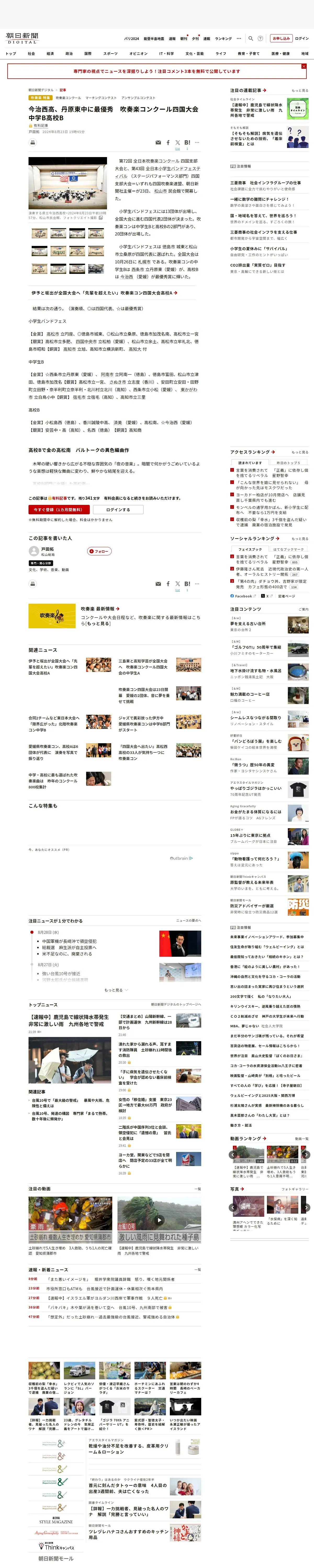The width and height of the screenshot is (314, 1568).
Task: Open top three-dots share options beside B!
Action: point(197,142)
